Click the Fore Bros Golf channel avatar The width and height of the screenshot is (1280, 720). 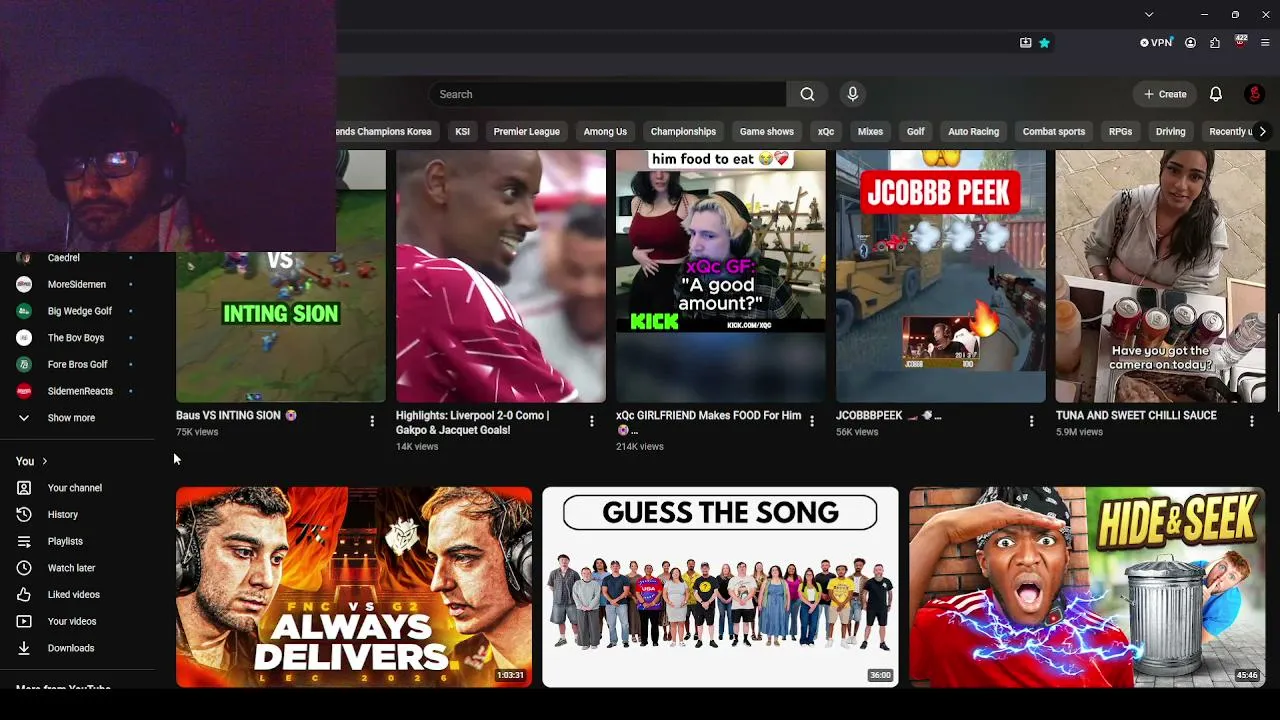pos(24,364)
